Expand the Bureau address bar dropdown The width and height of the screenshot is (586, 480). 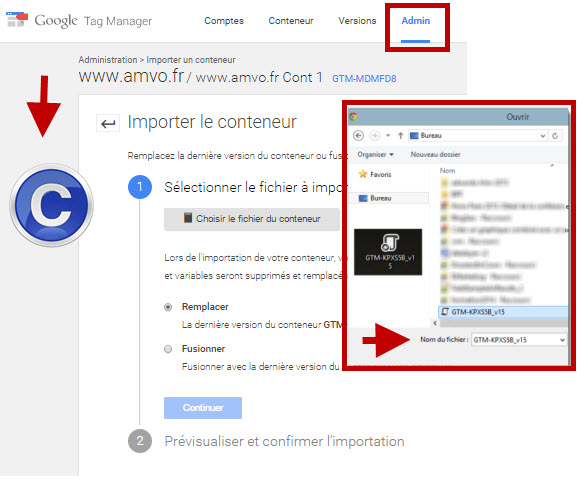[x=543, y=136]
